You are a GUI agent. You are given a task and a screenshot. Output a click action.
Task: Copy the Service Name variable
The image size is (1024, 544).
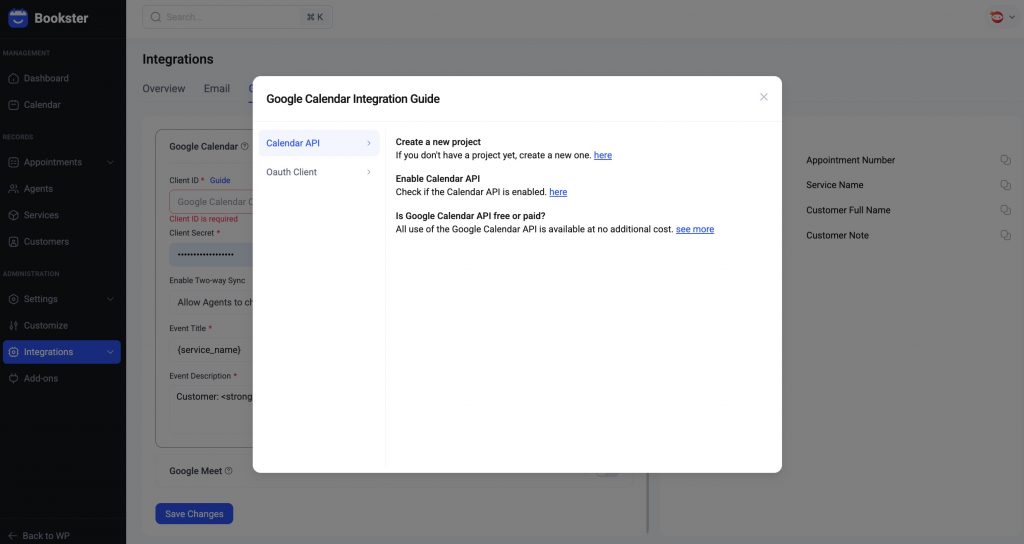click(1005, 185)
